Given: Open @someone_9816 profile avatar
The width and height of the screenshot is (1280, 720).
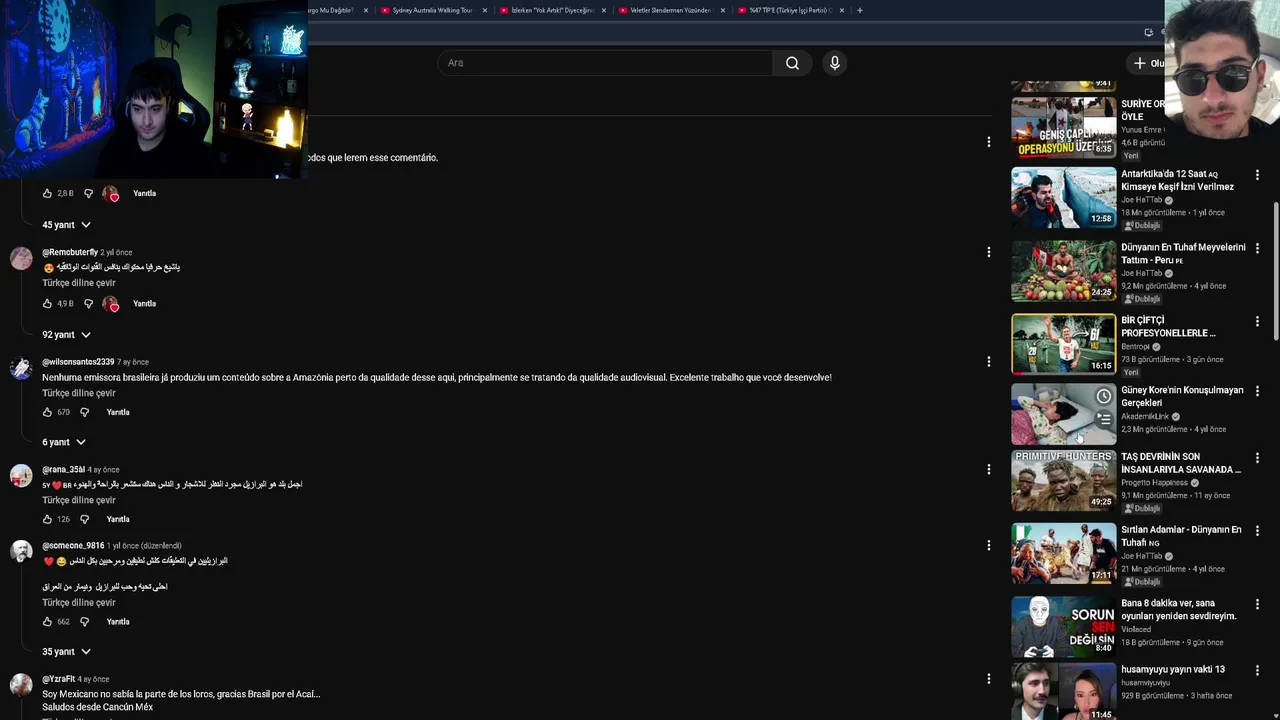Looking at the screenshot, I should tap(21, 552).
